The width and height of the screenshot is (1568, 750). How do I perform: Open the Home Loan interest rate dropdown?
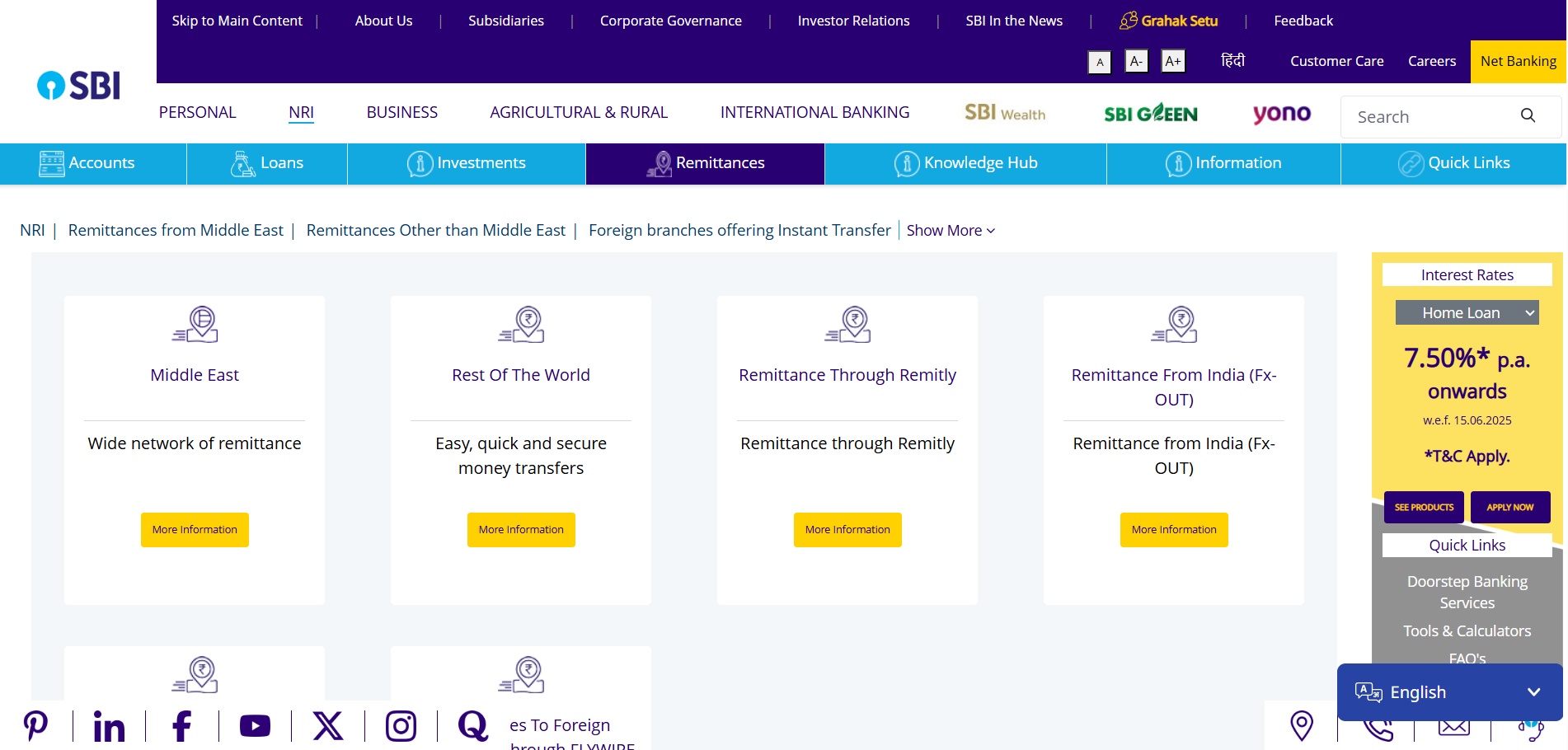click(x=1467, y=312)
